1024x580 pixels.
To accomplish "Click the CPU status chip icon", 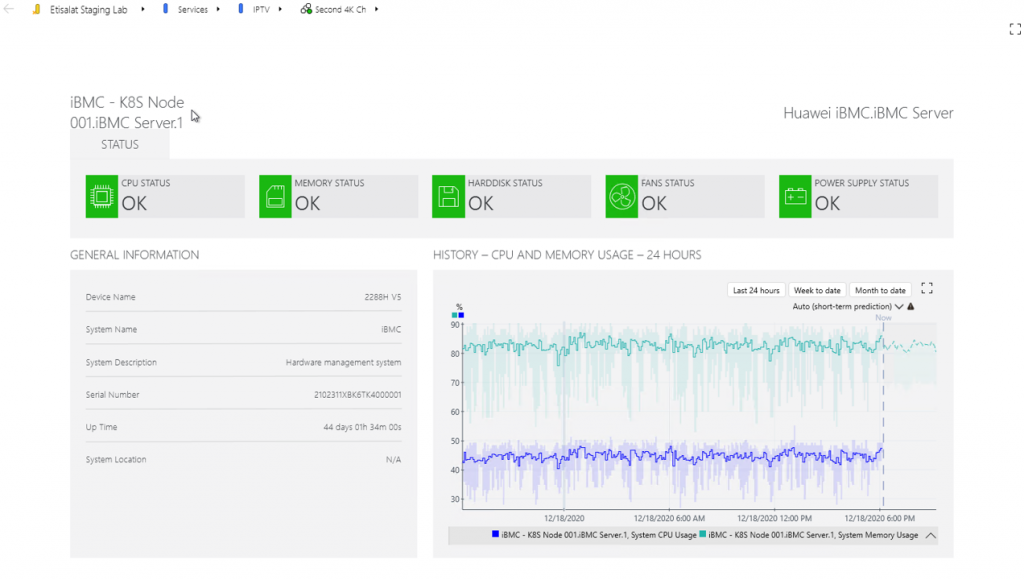I will pos(102,196).
